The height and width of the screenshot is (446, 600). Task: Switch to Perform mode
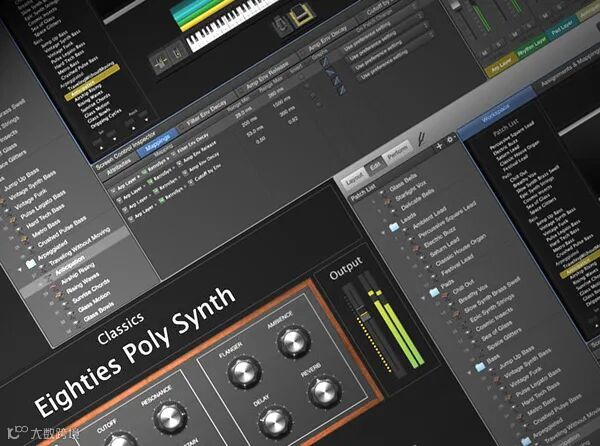397,152
